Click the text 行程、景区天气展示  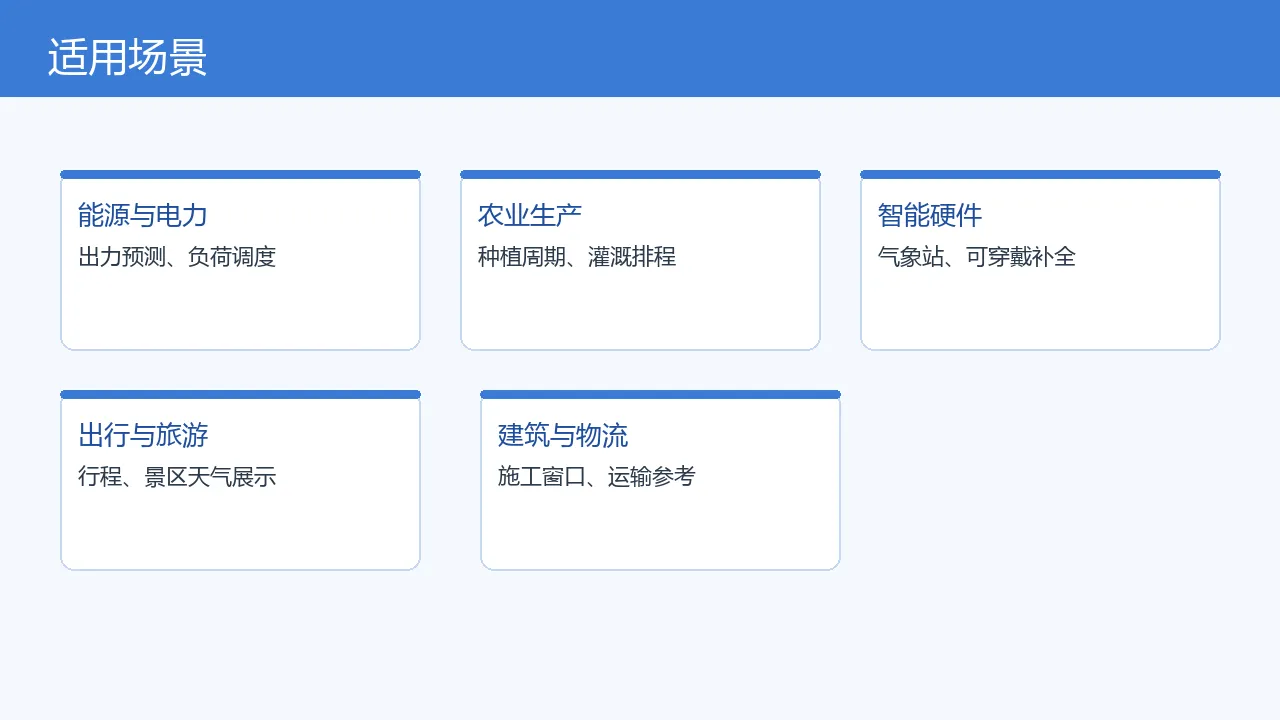(x=177, y=477)
